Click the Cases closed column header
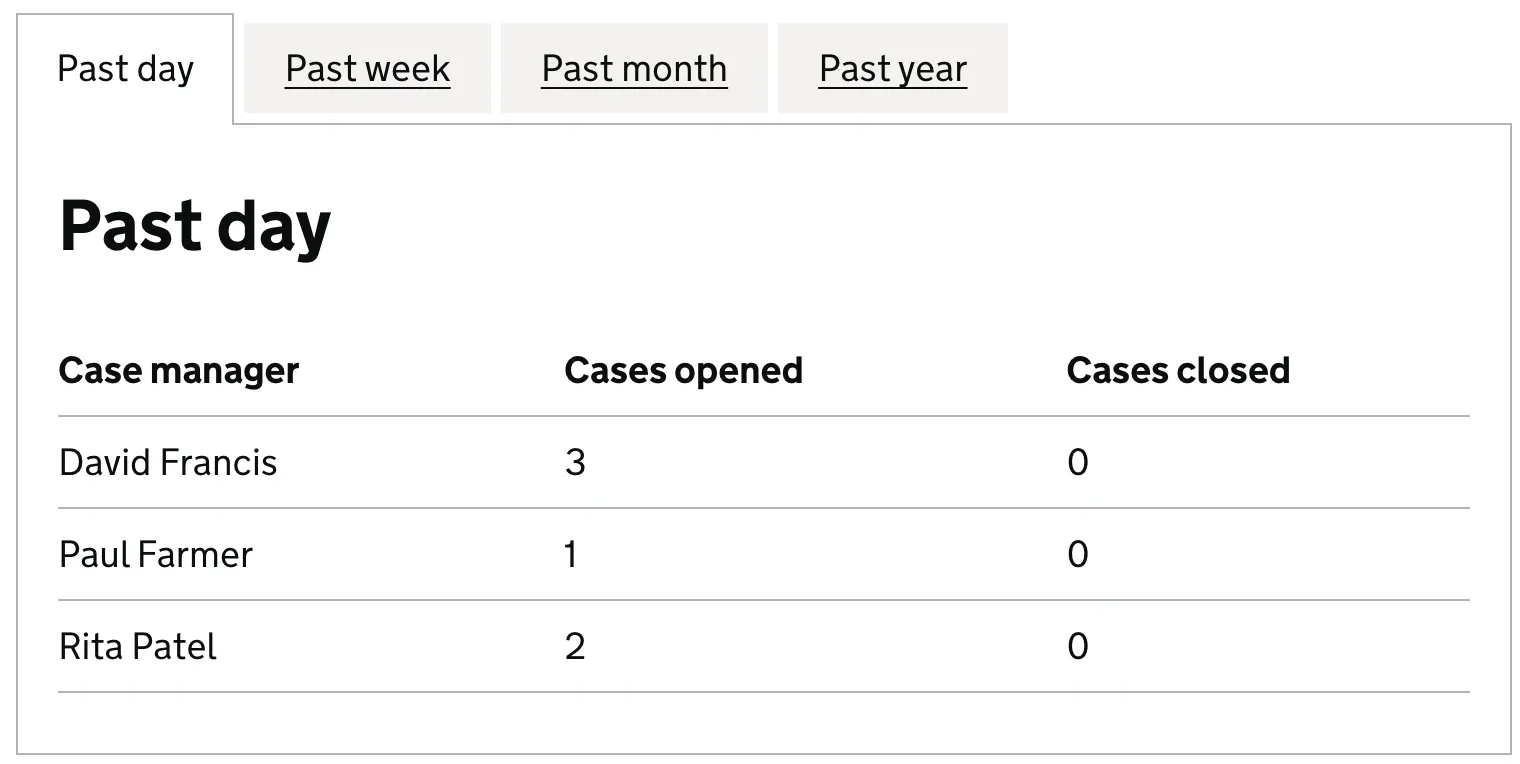The image size is (1520, 764). coord(1178,371)
